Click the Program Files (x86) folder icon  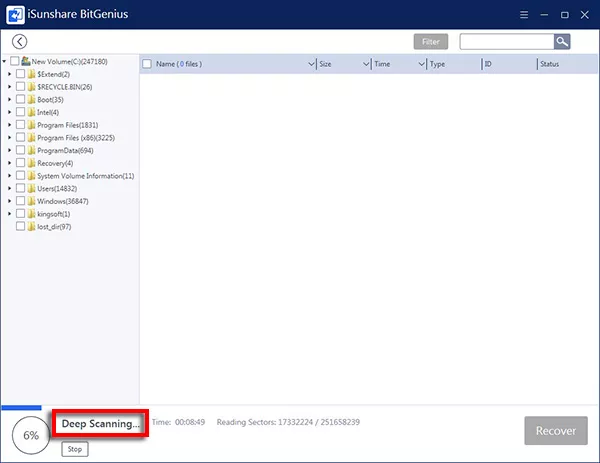tap(32, 137)
